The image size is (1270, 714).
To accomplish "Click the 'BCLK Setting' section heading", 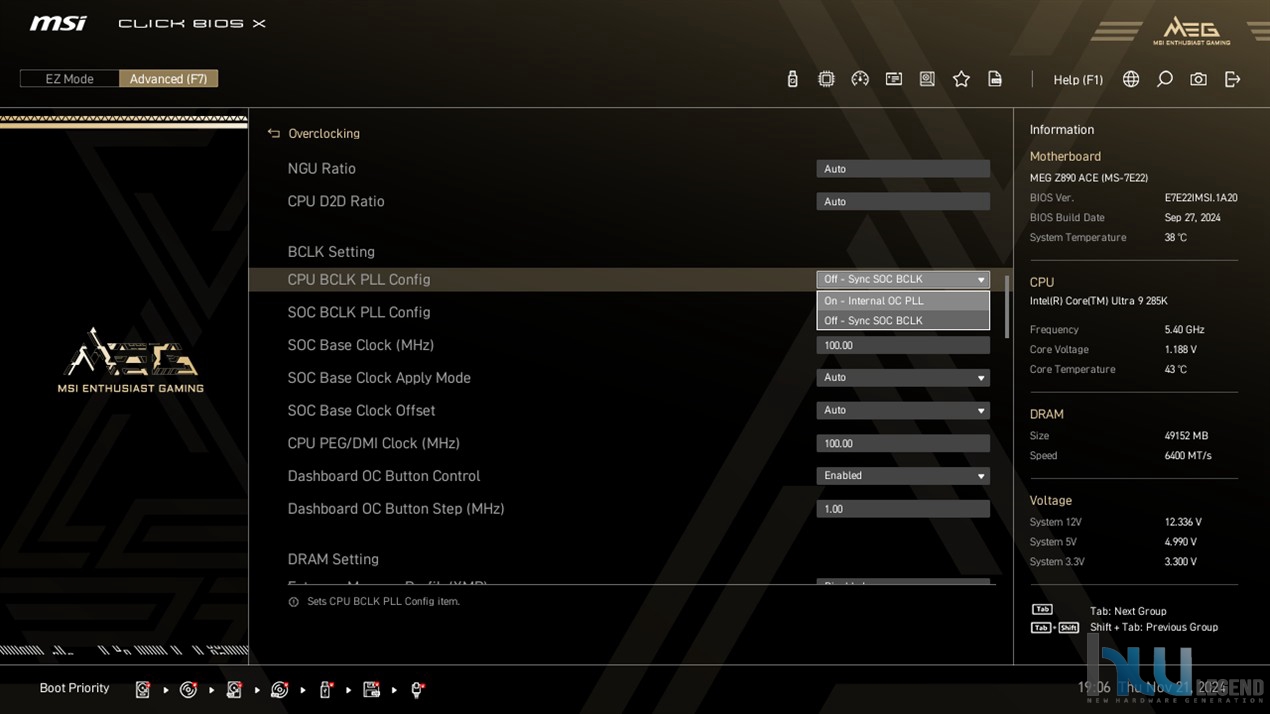I will (331, 252).
